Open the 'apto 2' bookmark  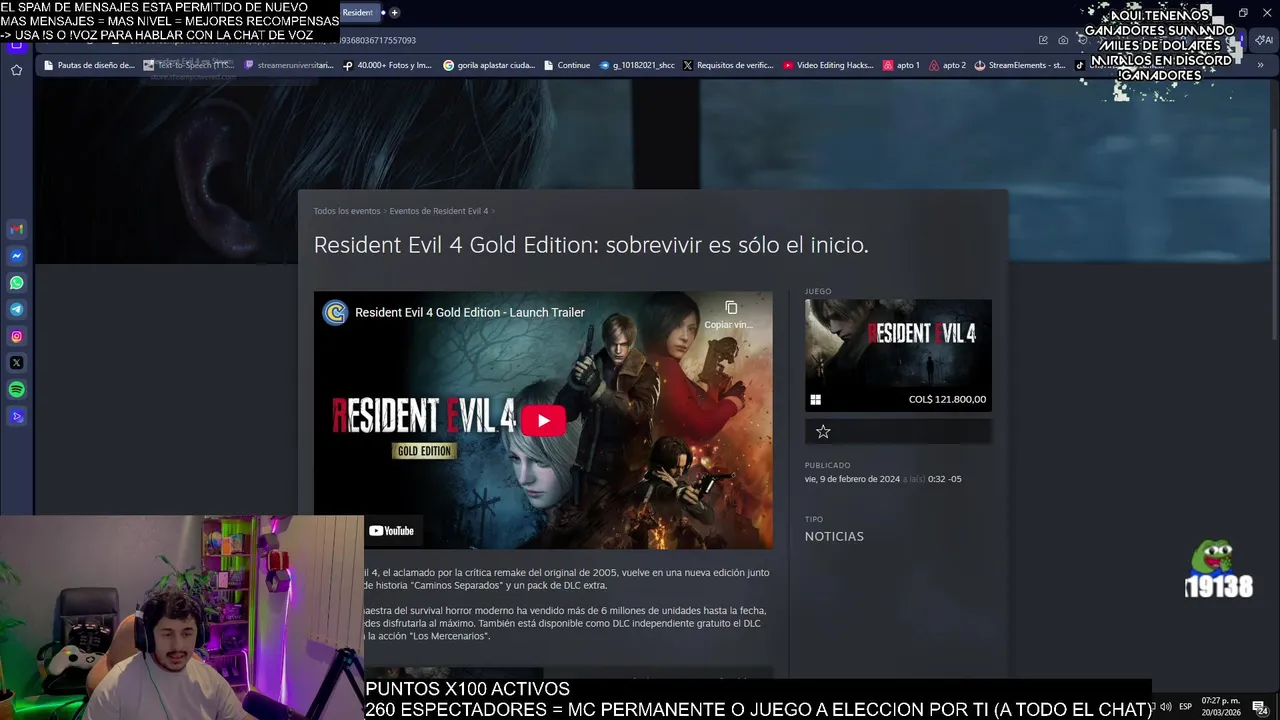pyautogui.click(x=947, y=65)
